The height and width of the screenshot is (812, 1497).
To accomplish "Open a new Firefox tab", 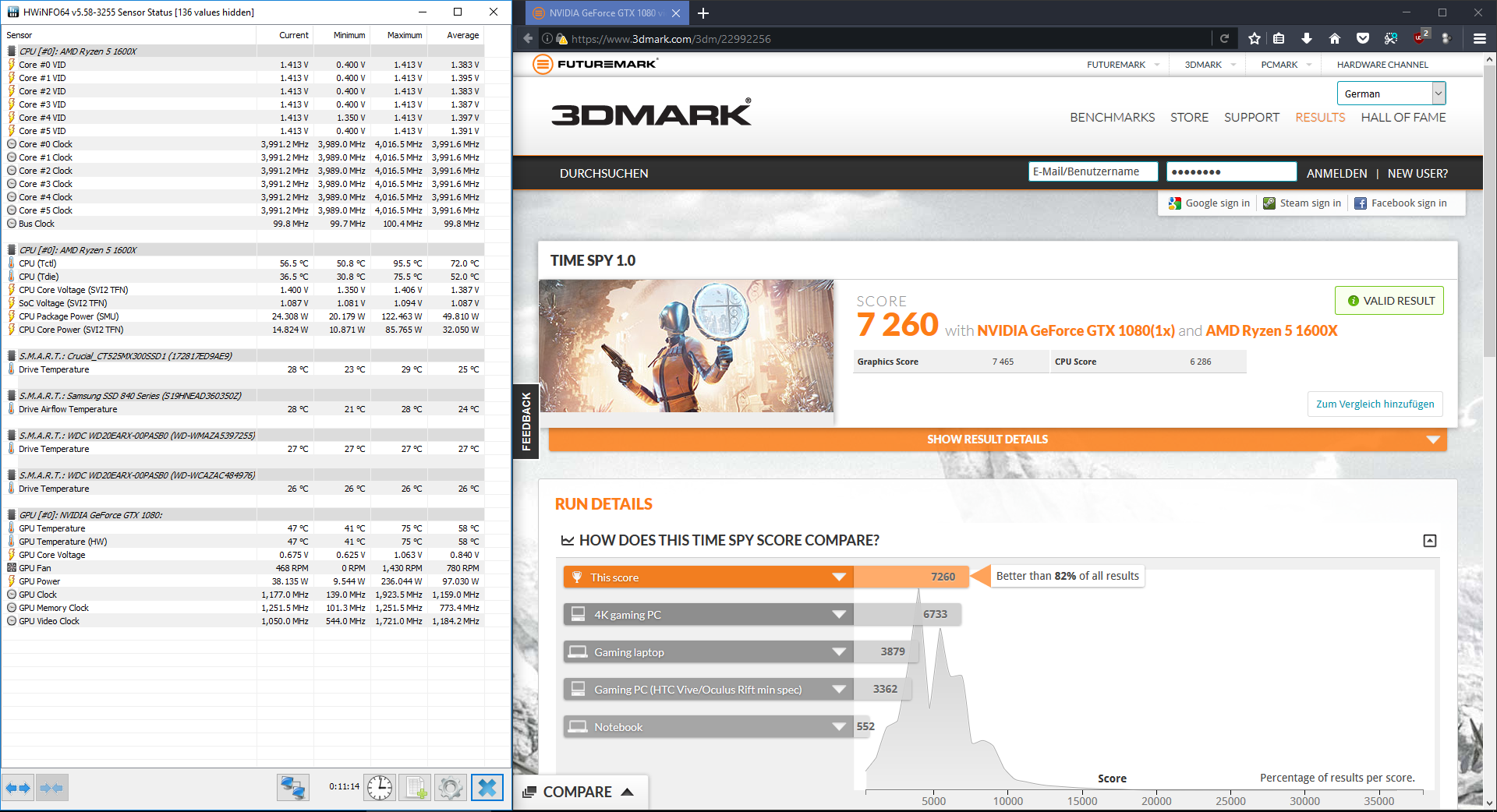I will [x=703, y=13].
